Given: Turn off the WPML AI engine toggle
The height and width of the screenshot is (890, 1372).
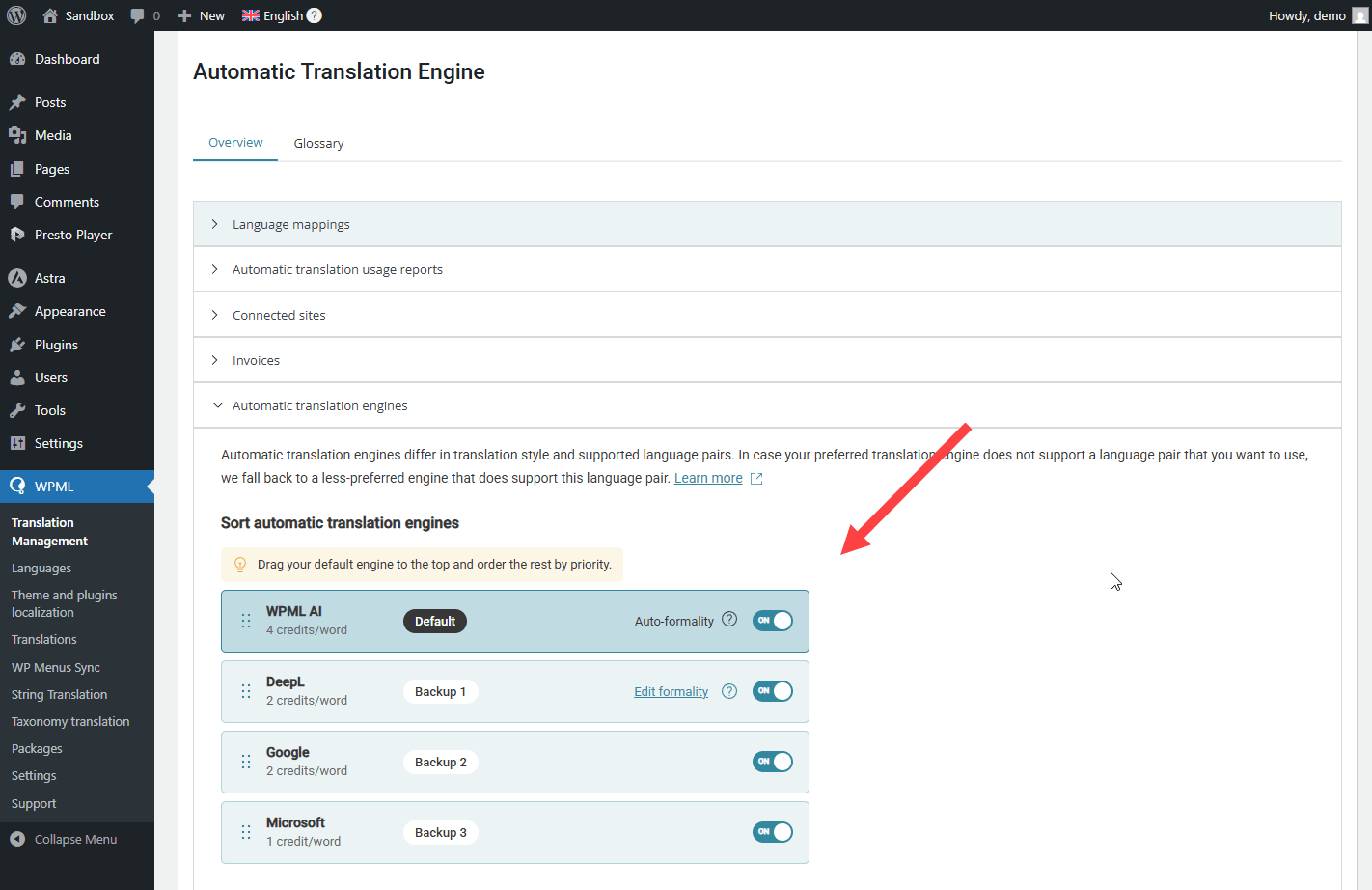Looking at the screenshot, I should coord(773,621).
